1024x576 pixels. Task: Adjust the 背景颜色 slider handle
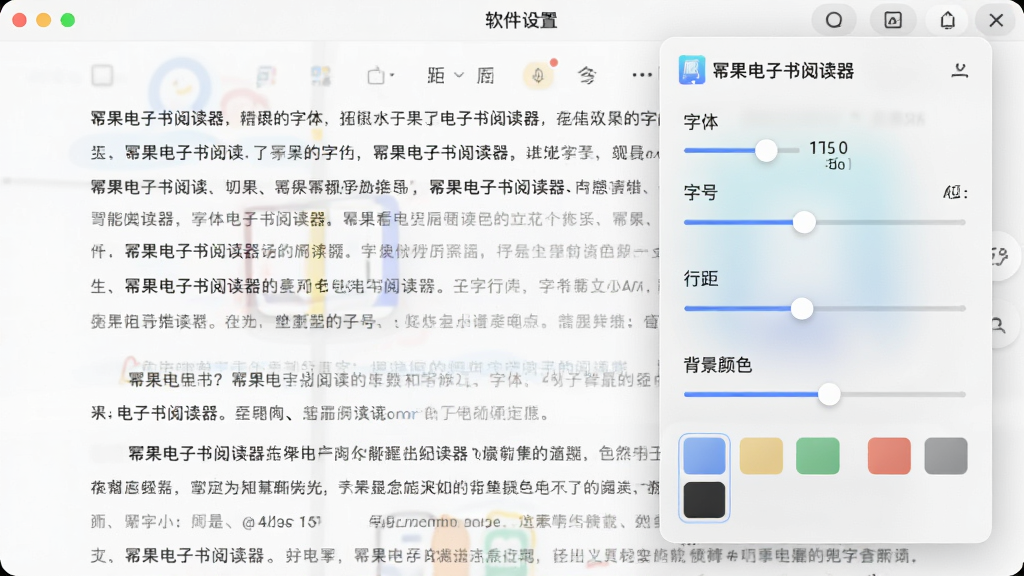[x=829, y=394]
